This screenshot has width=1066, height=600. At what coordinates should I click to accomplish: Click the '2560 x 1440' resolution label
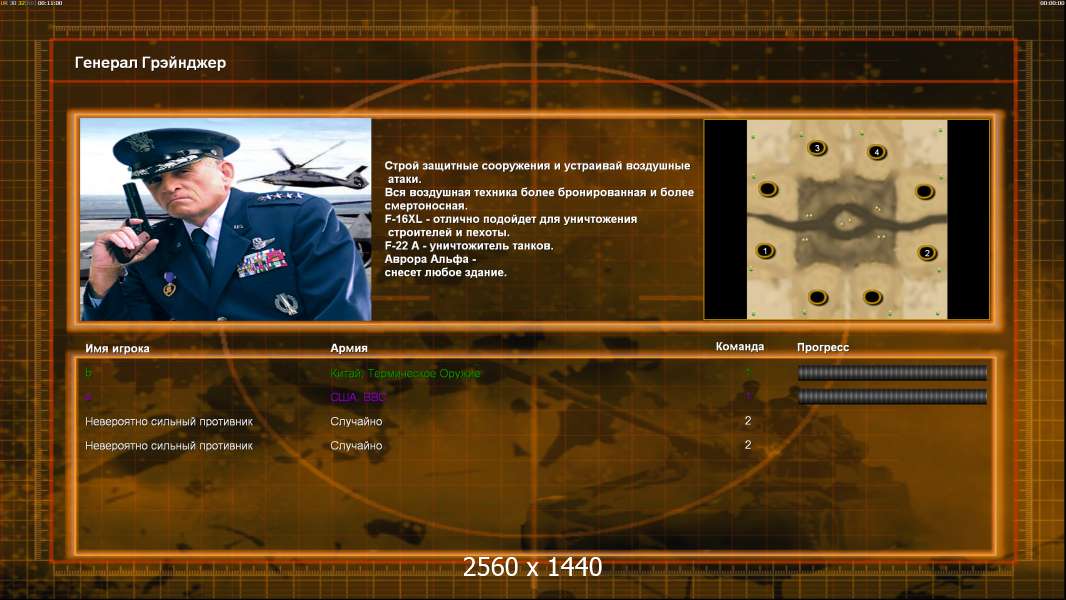(532, 567)
